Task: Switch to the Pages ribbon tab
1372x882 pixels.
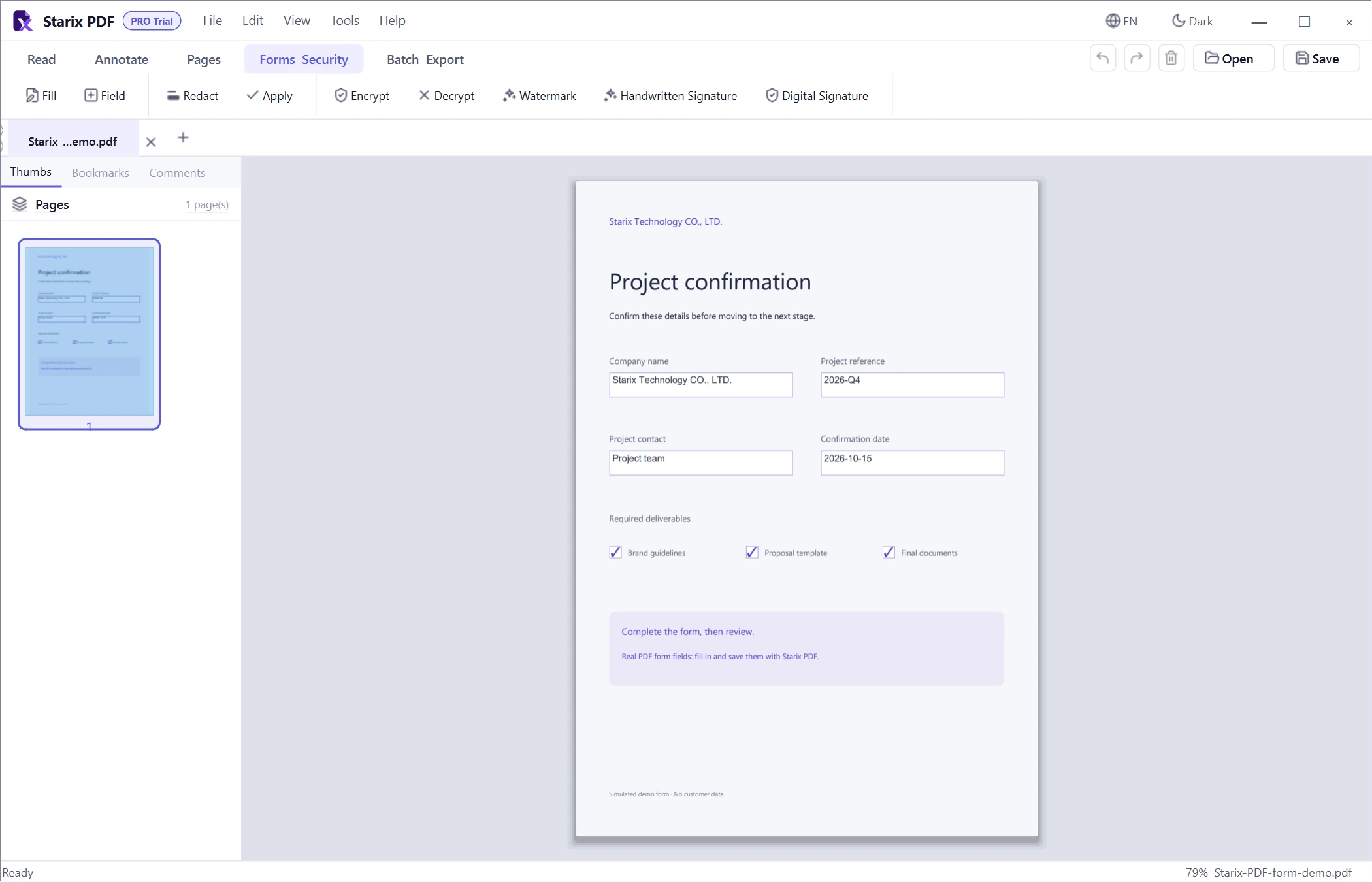Action: click(x=204, y=59)
